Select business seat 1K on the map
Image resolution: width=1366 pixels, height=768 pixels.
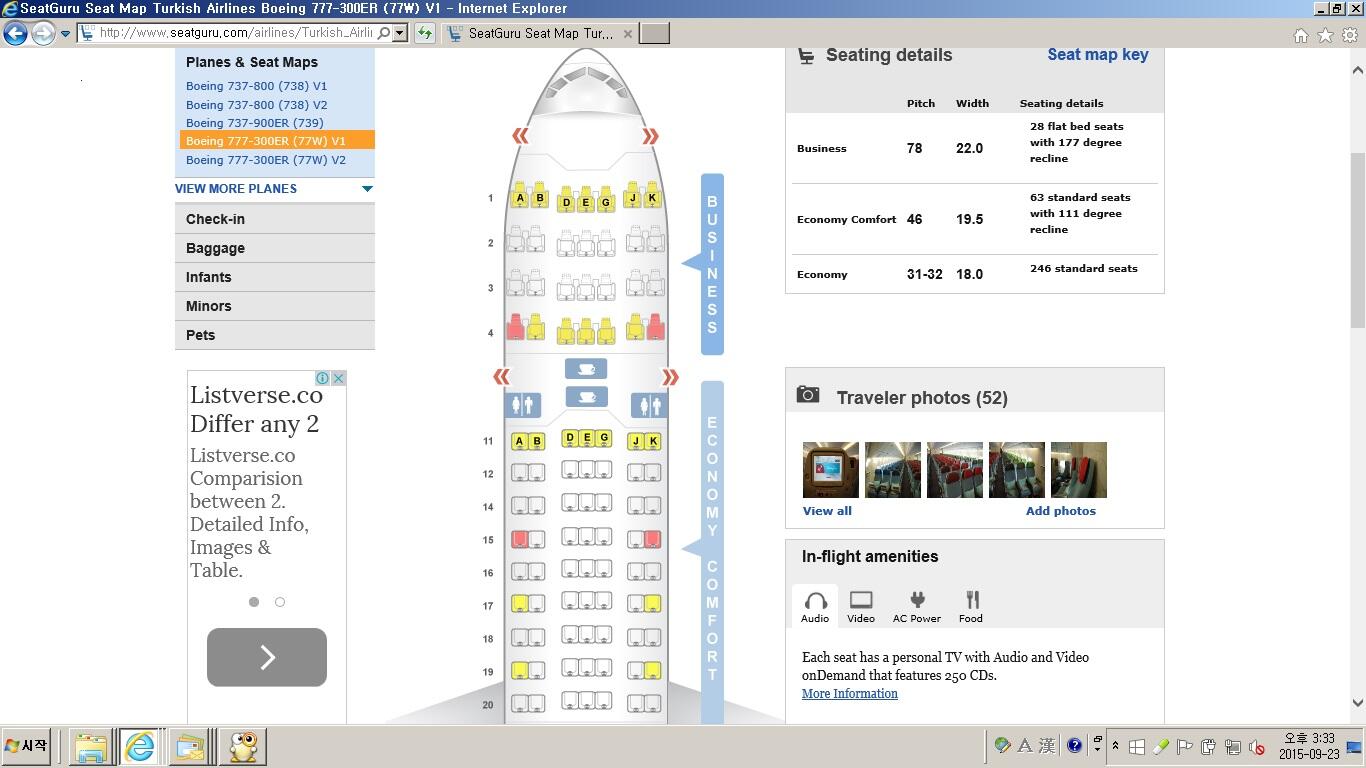point(653,195)
